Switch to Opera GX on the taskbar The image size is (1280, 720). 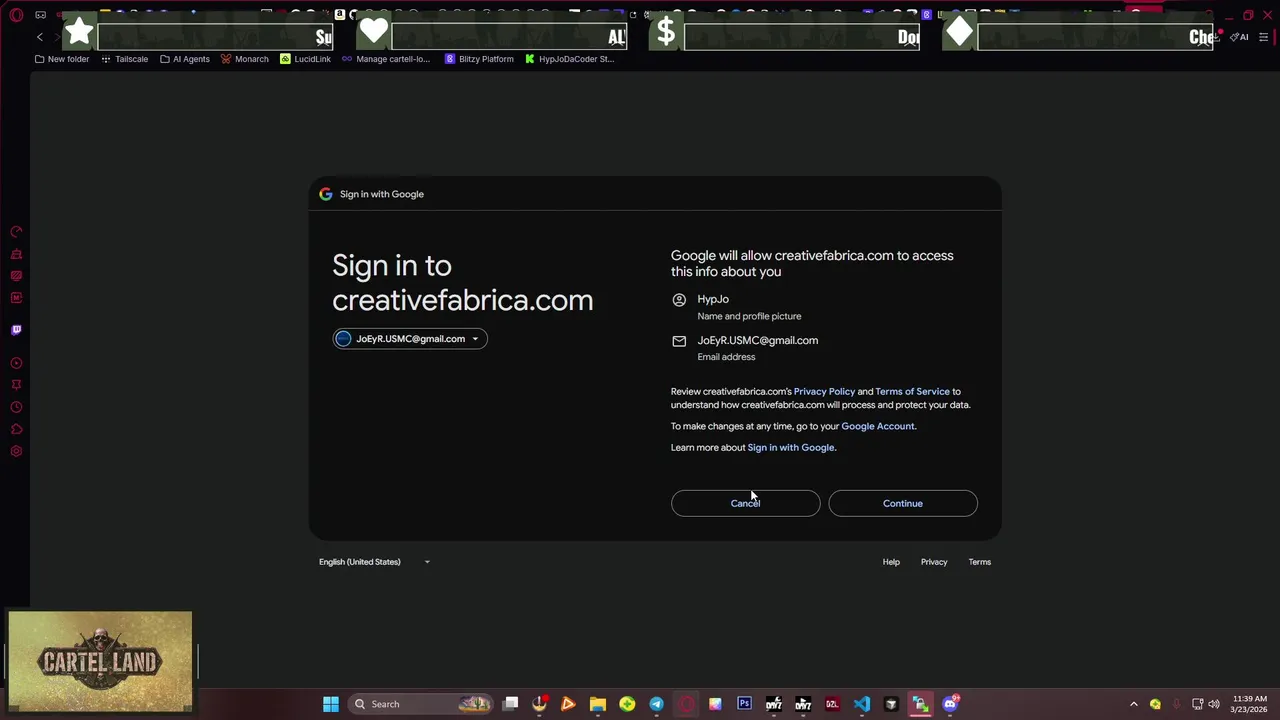pyautogui.click(x=687, y=704)
